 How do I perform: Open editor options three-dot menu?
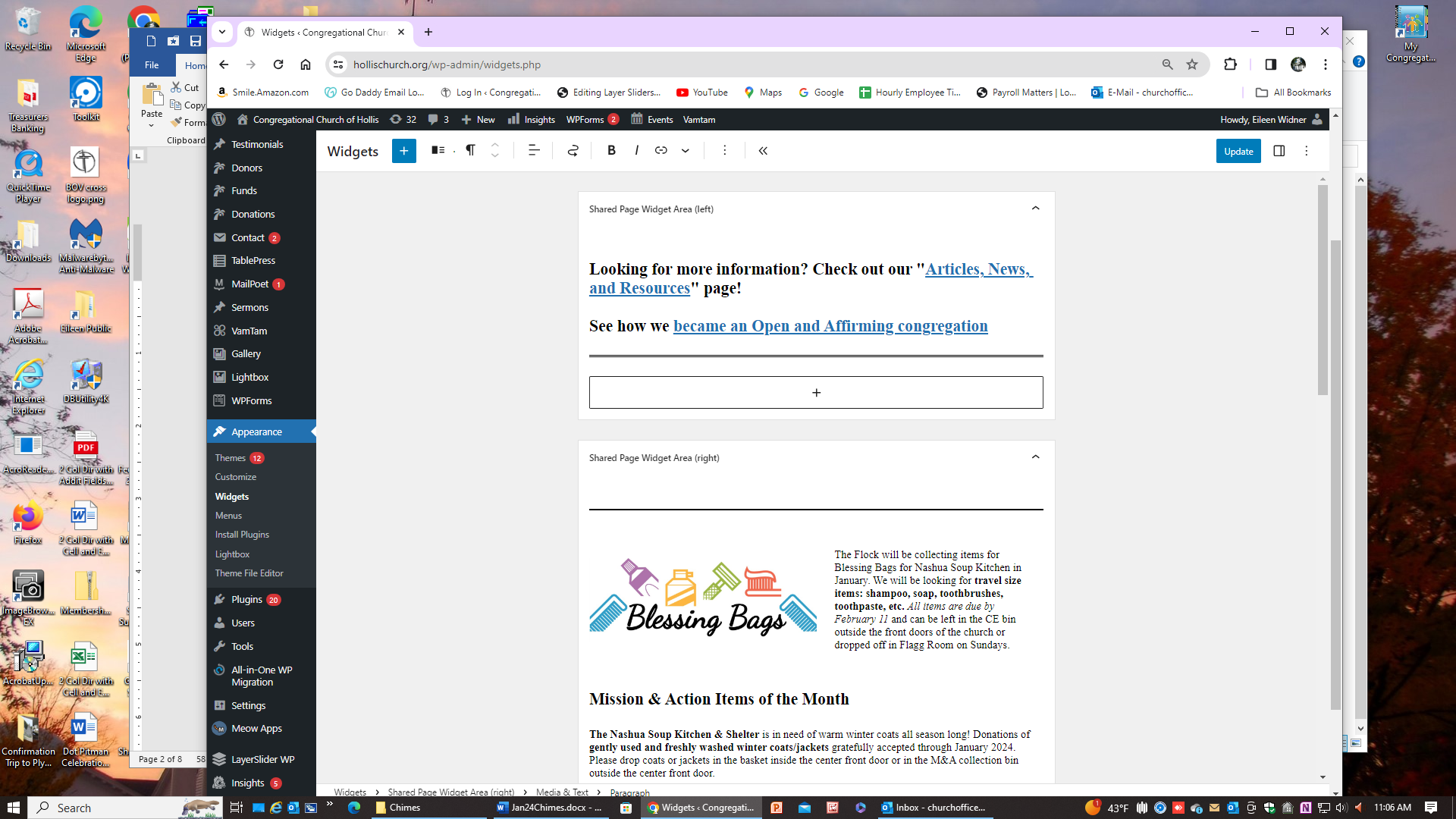[x=1306, y=151]
